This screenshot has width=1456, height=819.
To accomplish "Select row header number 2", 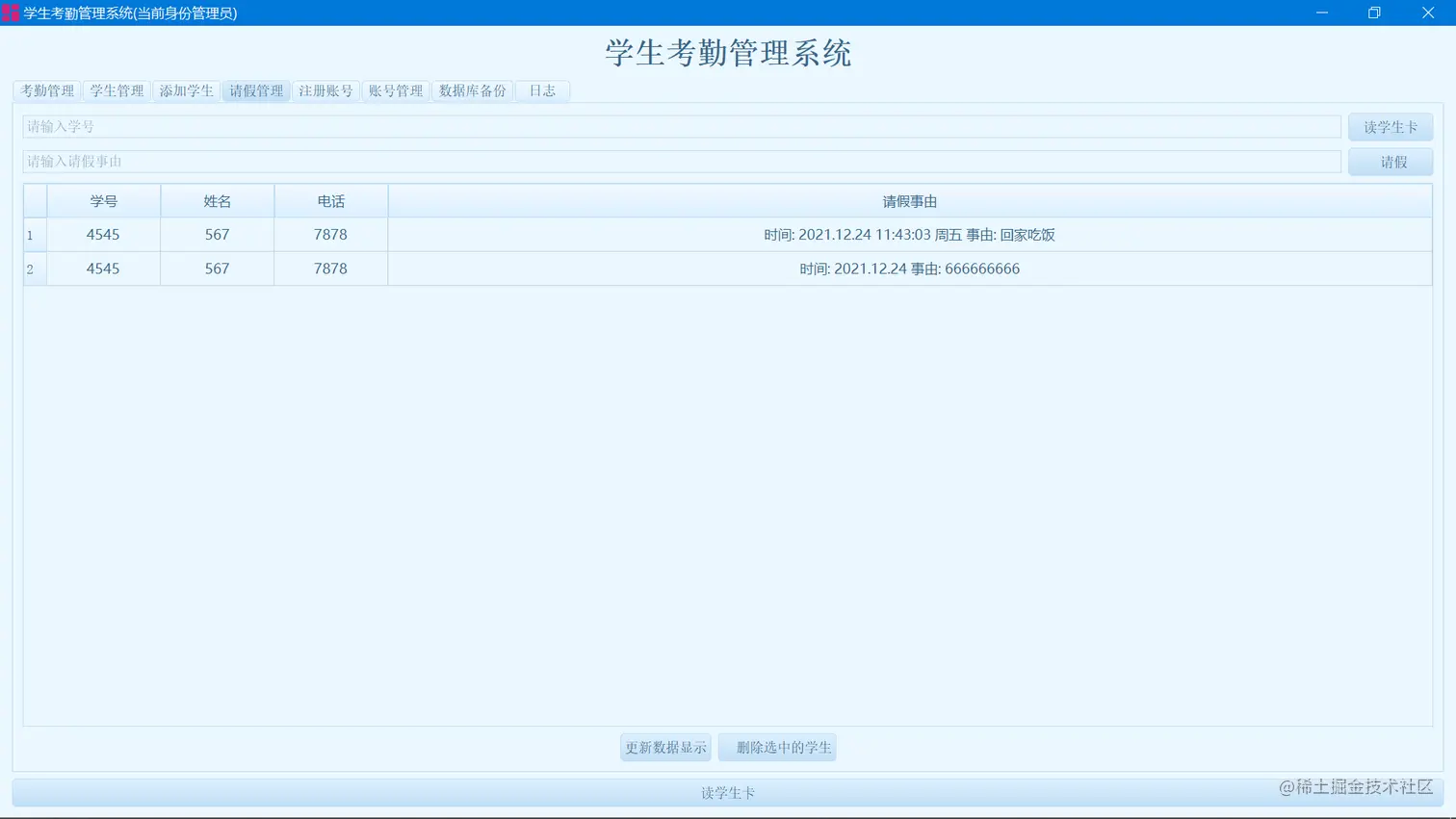I will click(x=35, y=269).
